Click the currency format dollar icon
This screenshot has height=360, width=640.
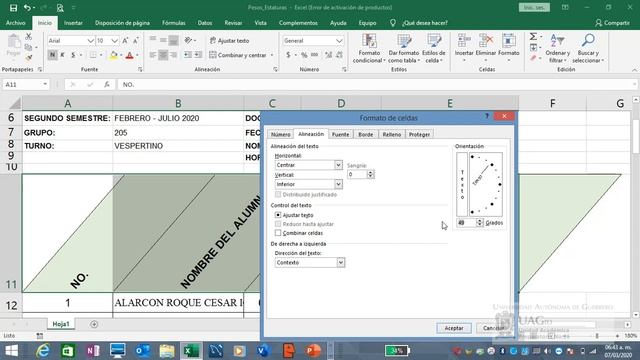(288, 55)
